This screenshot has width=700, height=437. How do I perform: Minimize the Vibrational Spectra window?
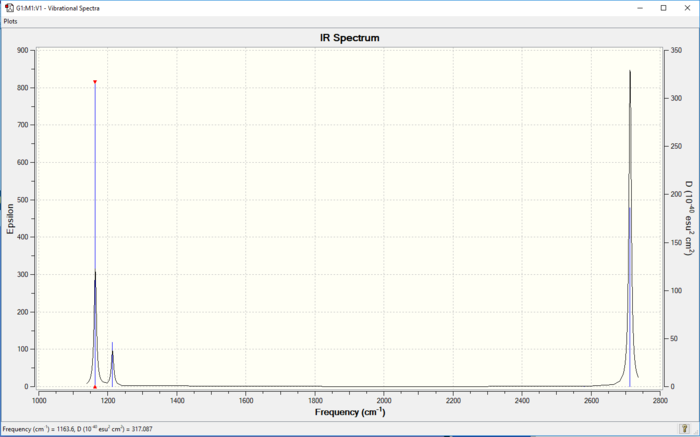pos(640,8)
